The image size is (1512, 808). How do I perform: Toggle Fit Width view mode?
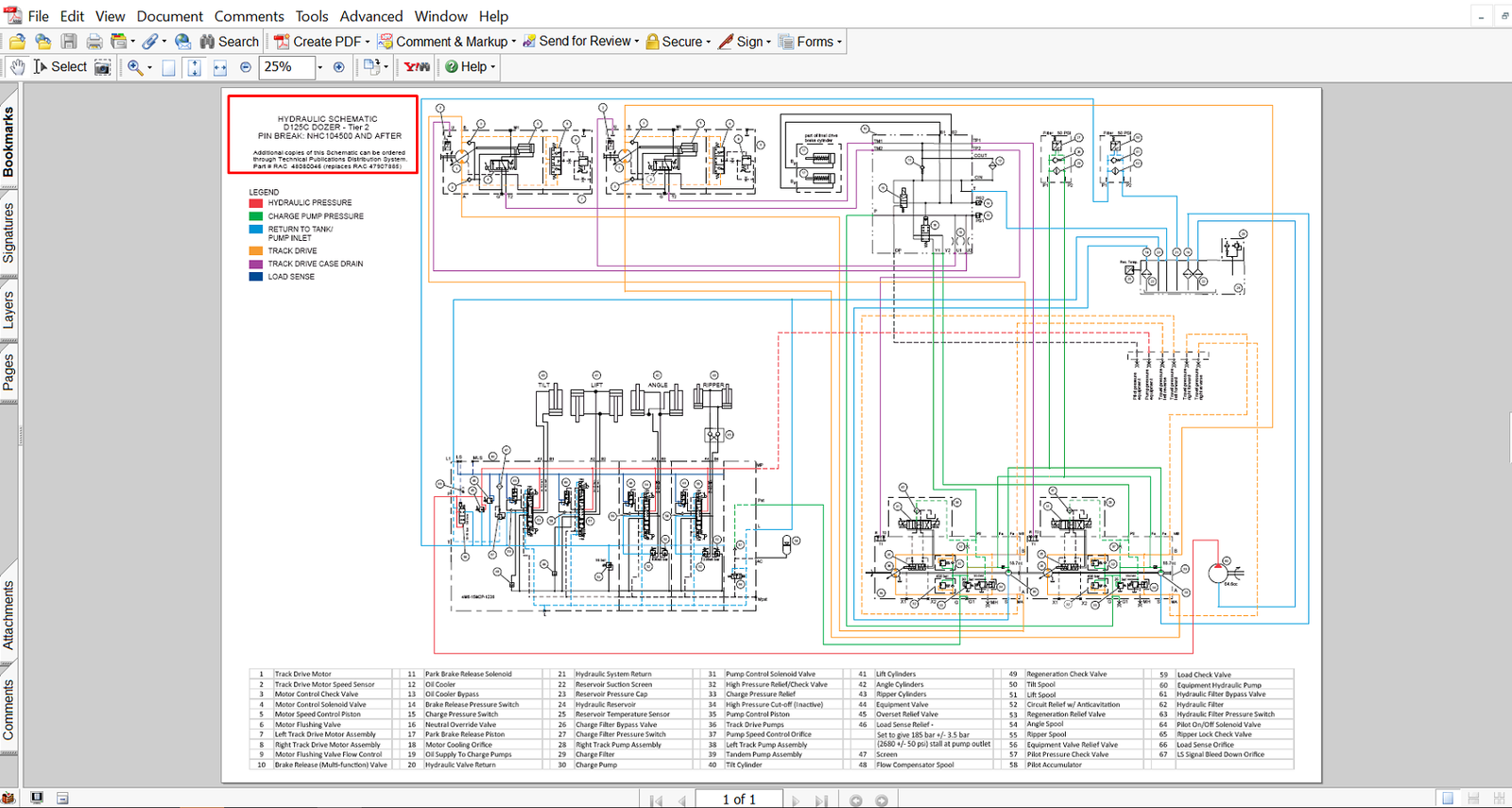click(x=220, y=67)
